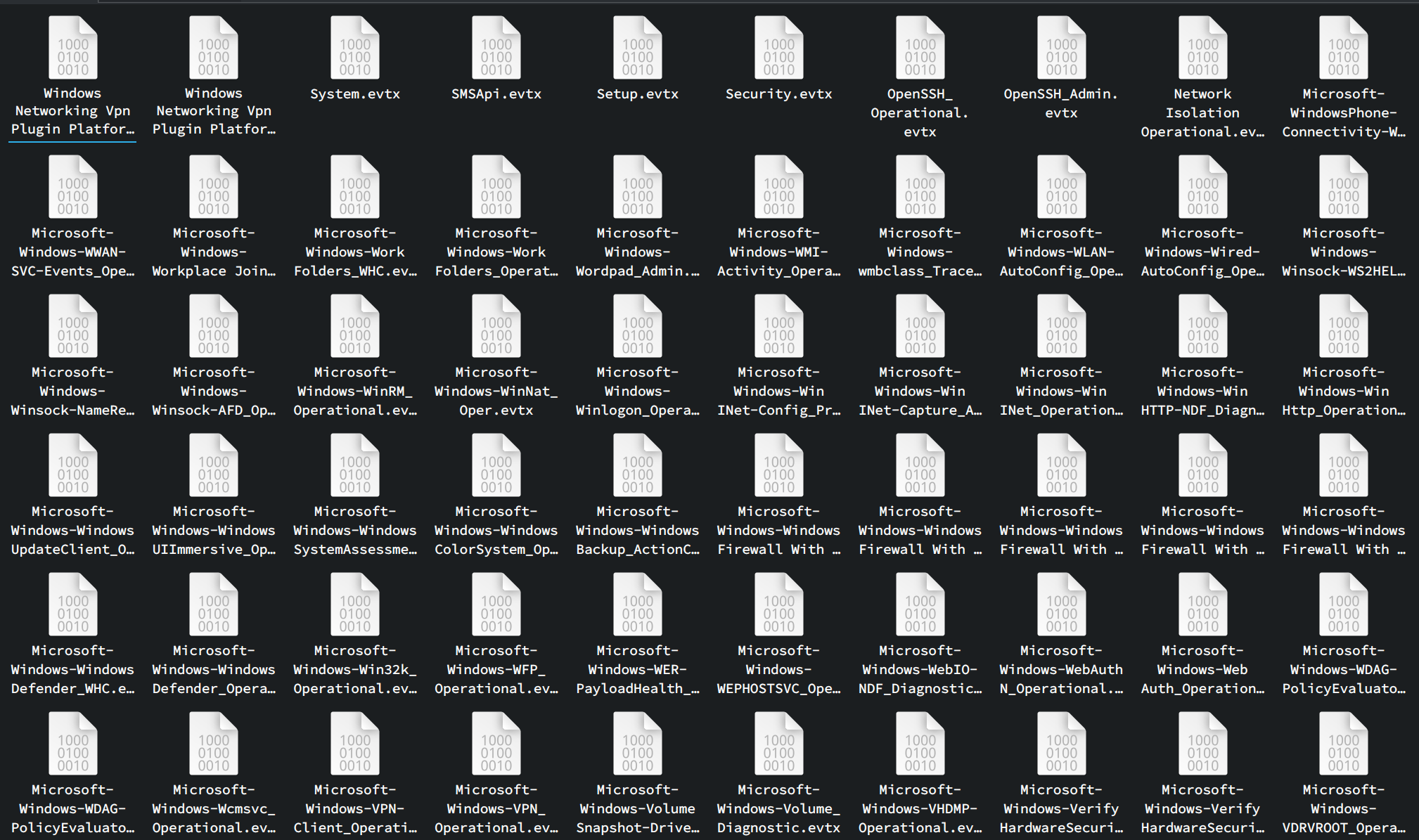1419x840 pixels.
Task: Pick the WER-PayloadHealth log file
Action: (638, 605)
